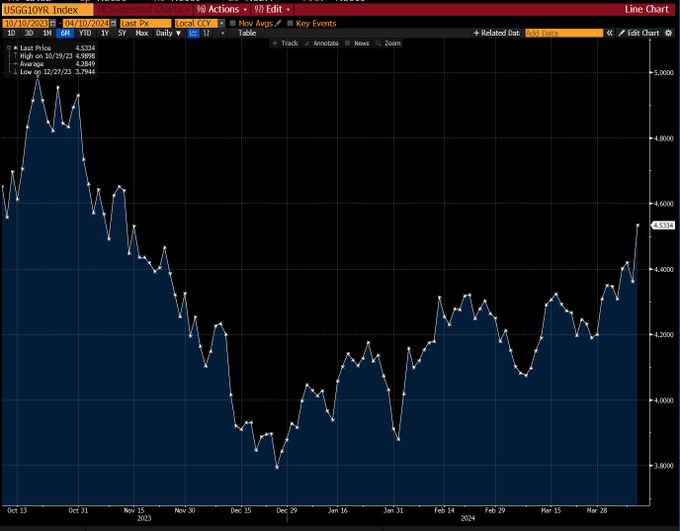680x531 pixels.
Task: Enable the Mov Avgs checkbox
Action: pyautogui.click(x=233, y=22)
